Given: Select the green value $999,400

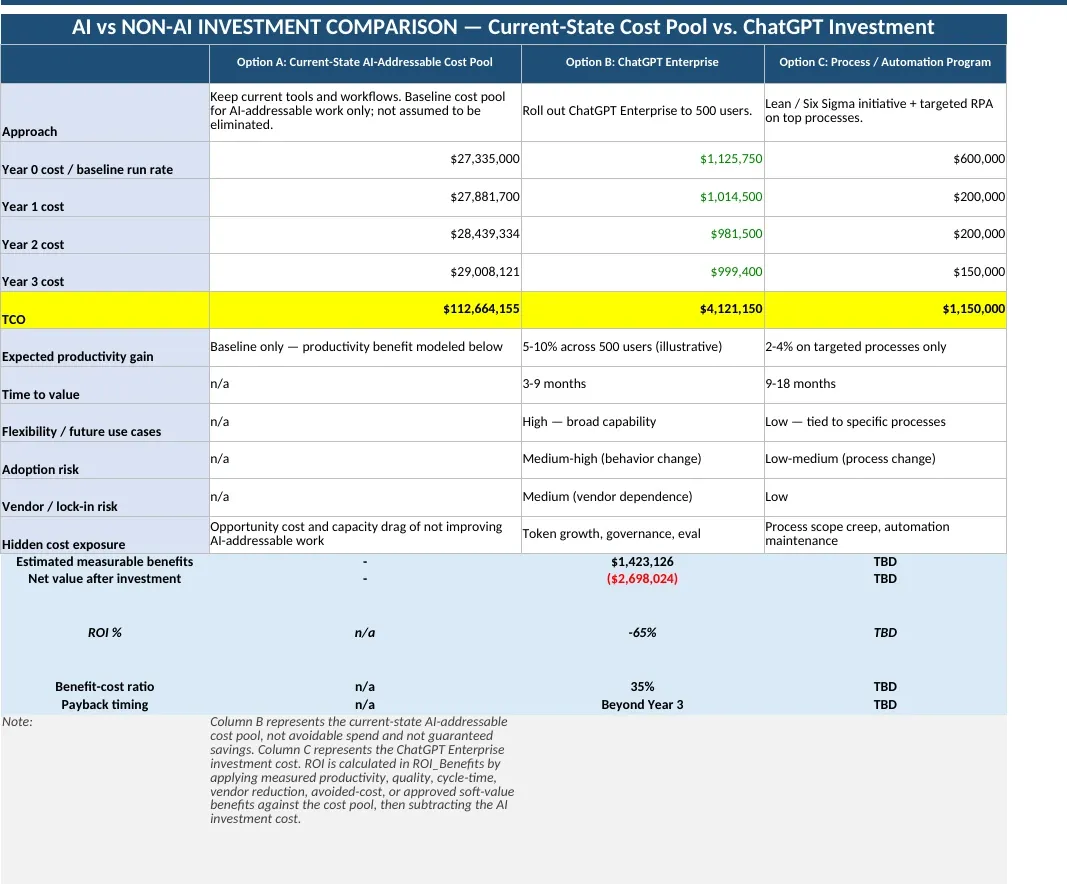Looking at the screenshot, I should [642, 272].
